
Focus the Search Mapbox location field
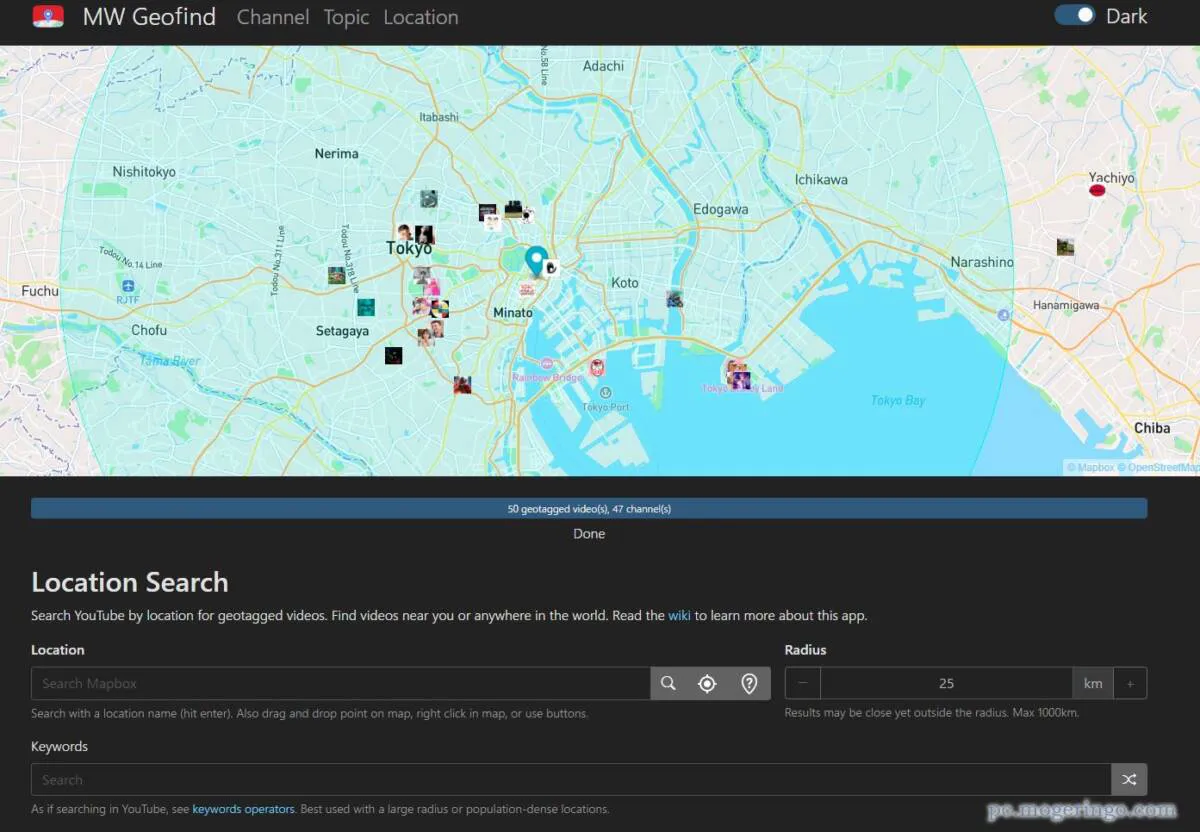341,683
